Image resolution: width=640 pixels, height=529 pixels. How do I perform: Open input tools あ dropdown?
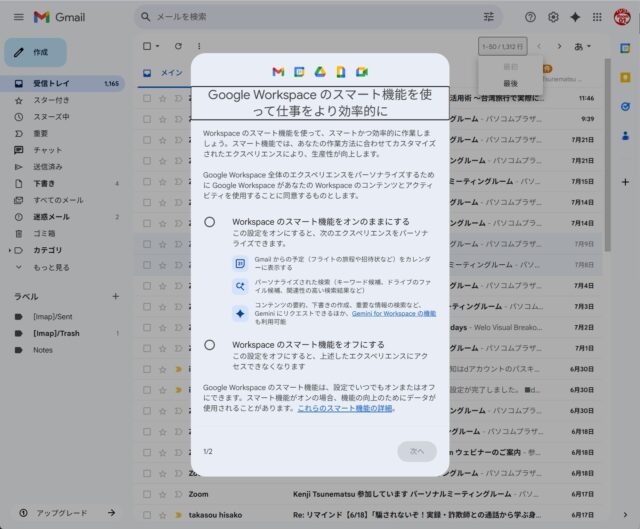tap(582, 47)
